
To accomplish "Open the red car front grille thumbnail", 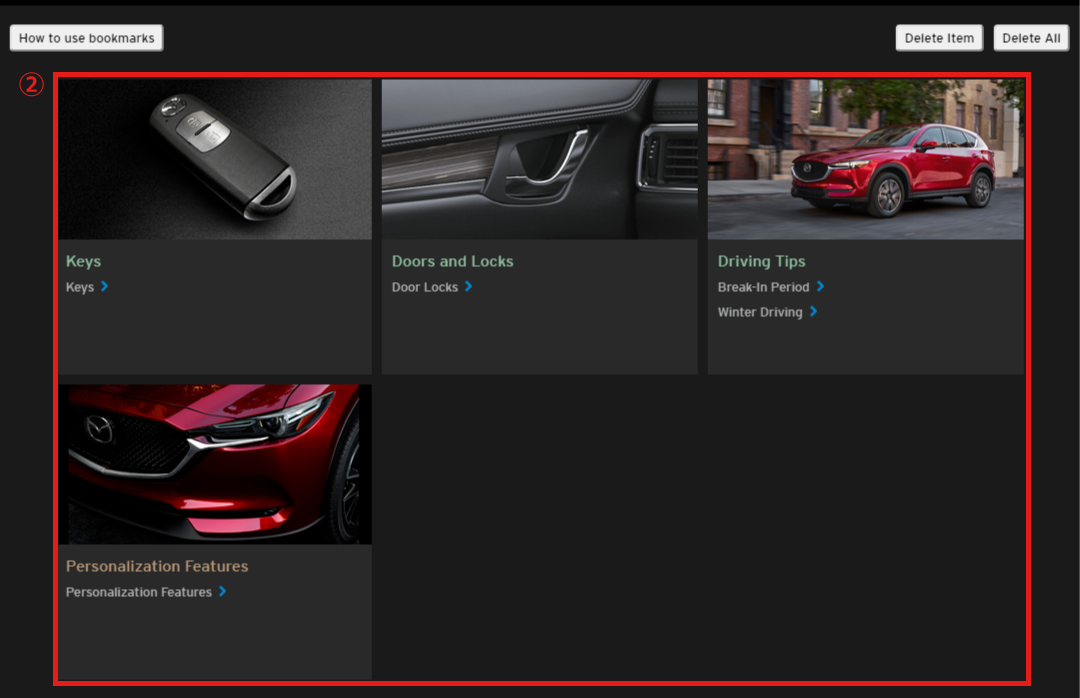I will tap(215, 464).
